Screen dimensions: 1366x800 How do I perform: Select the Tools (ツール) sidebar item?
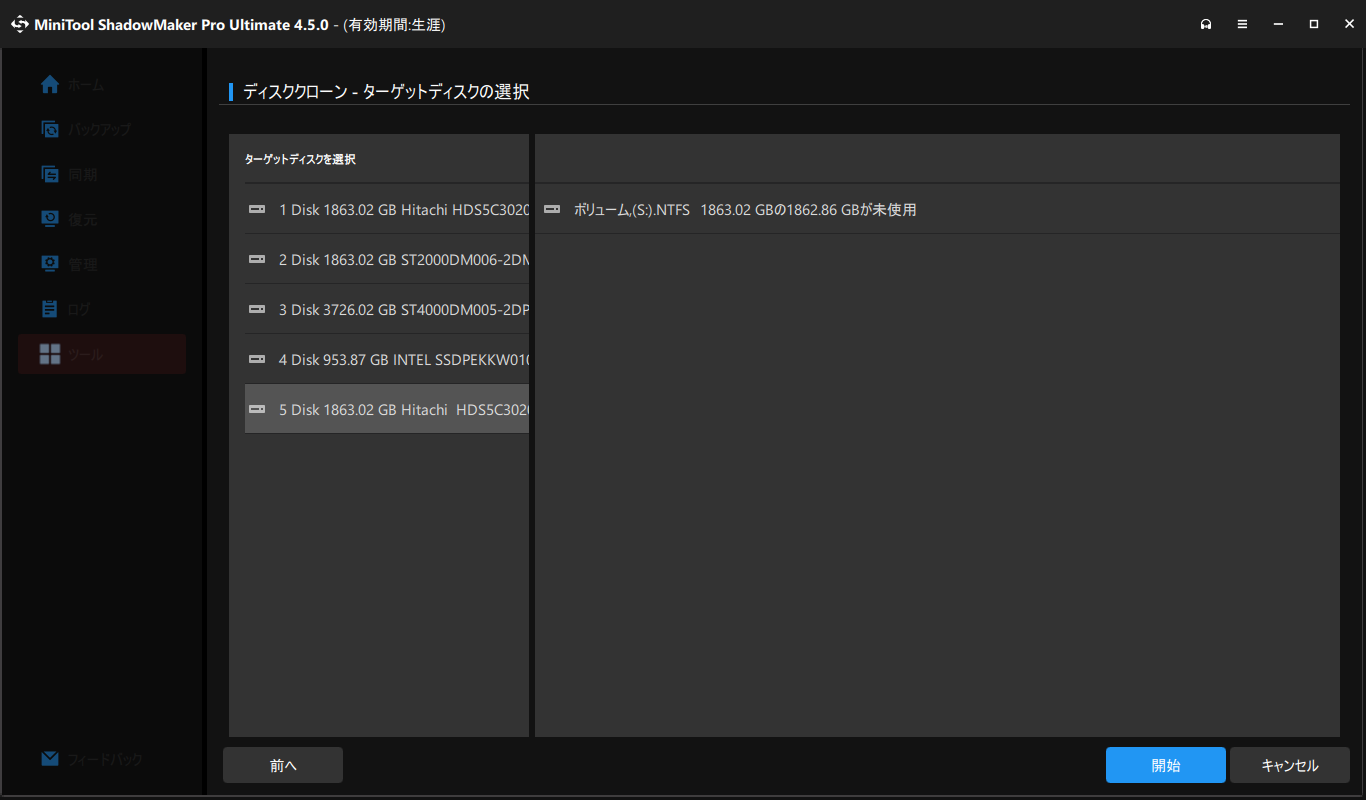[102, 354]
